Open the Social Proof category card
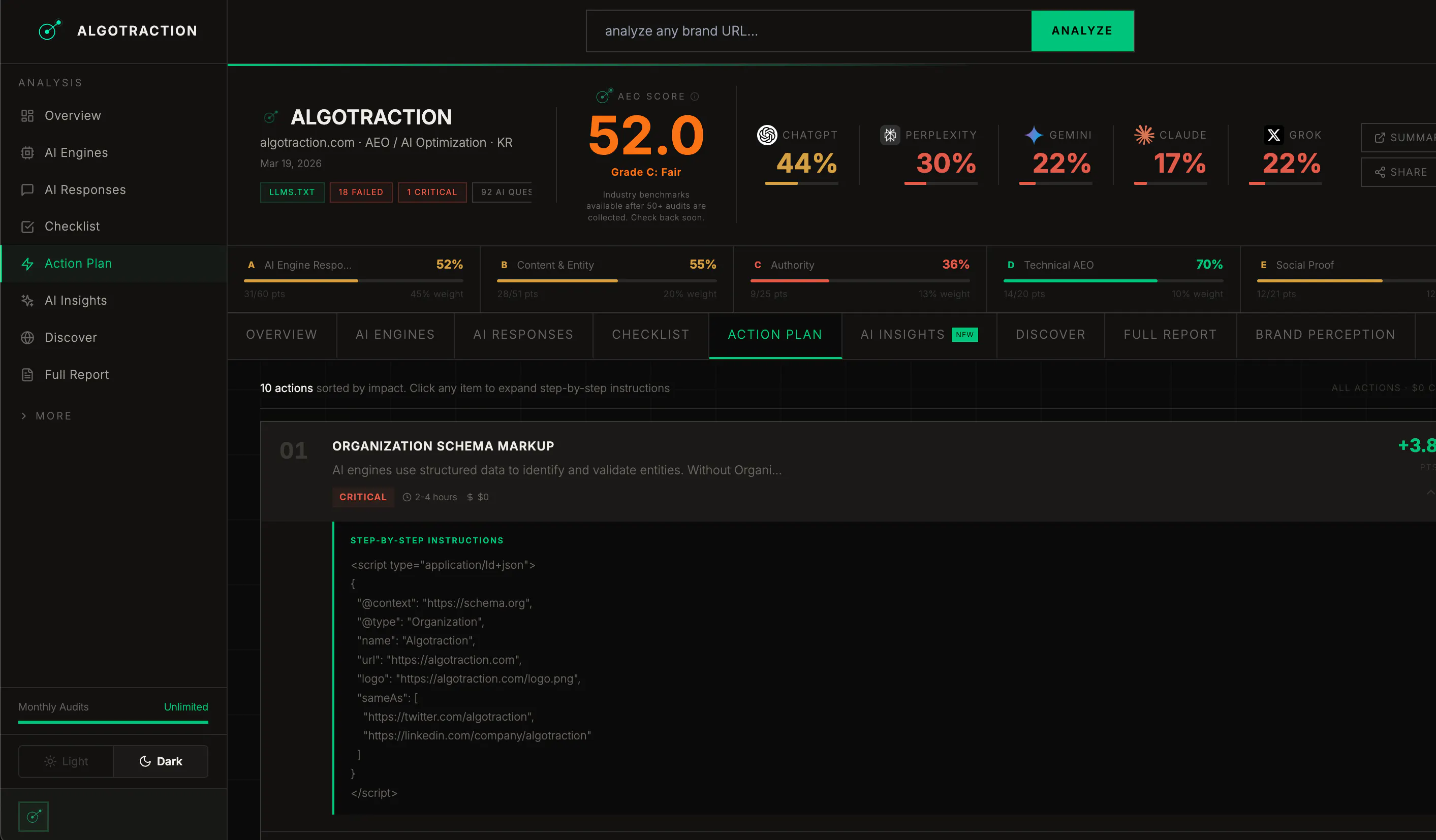 tap(1338, 279)
